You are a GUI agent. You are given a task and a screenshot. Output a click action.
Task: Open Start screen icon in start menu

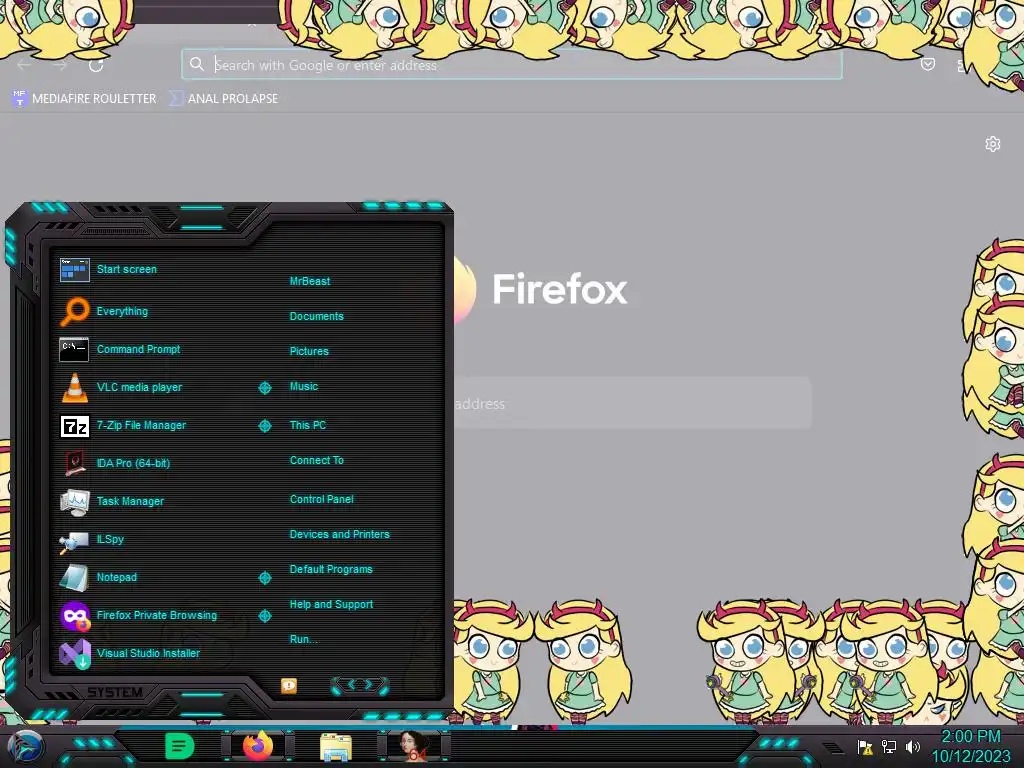click(74, 269)
